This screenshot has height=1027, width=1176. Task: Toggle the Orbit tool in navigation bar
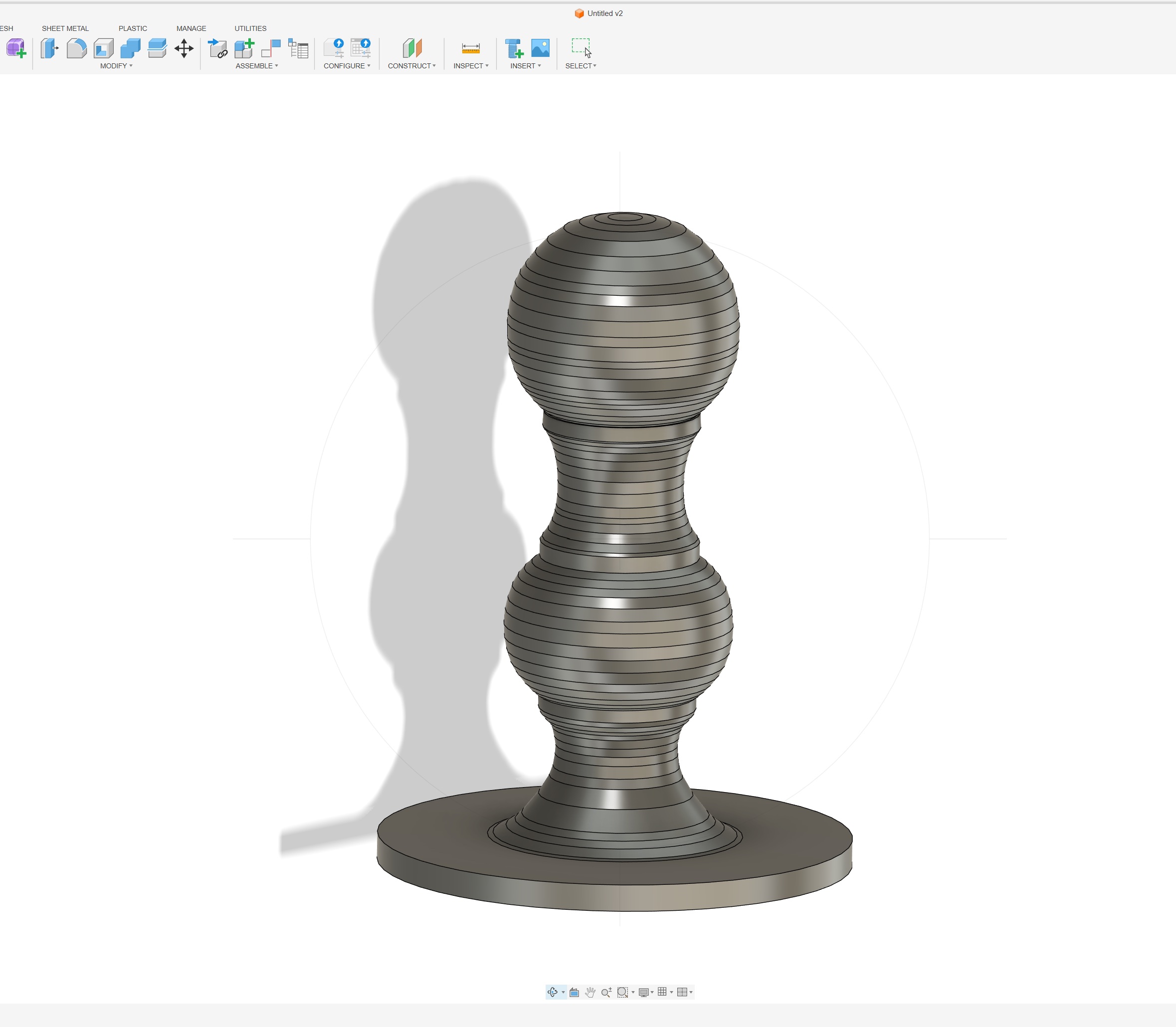[x=553, y=992]
